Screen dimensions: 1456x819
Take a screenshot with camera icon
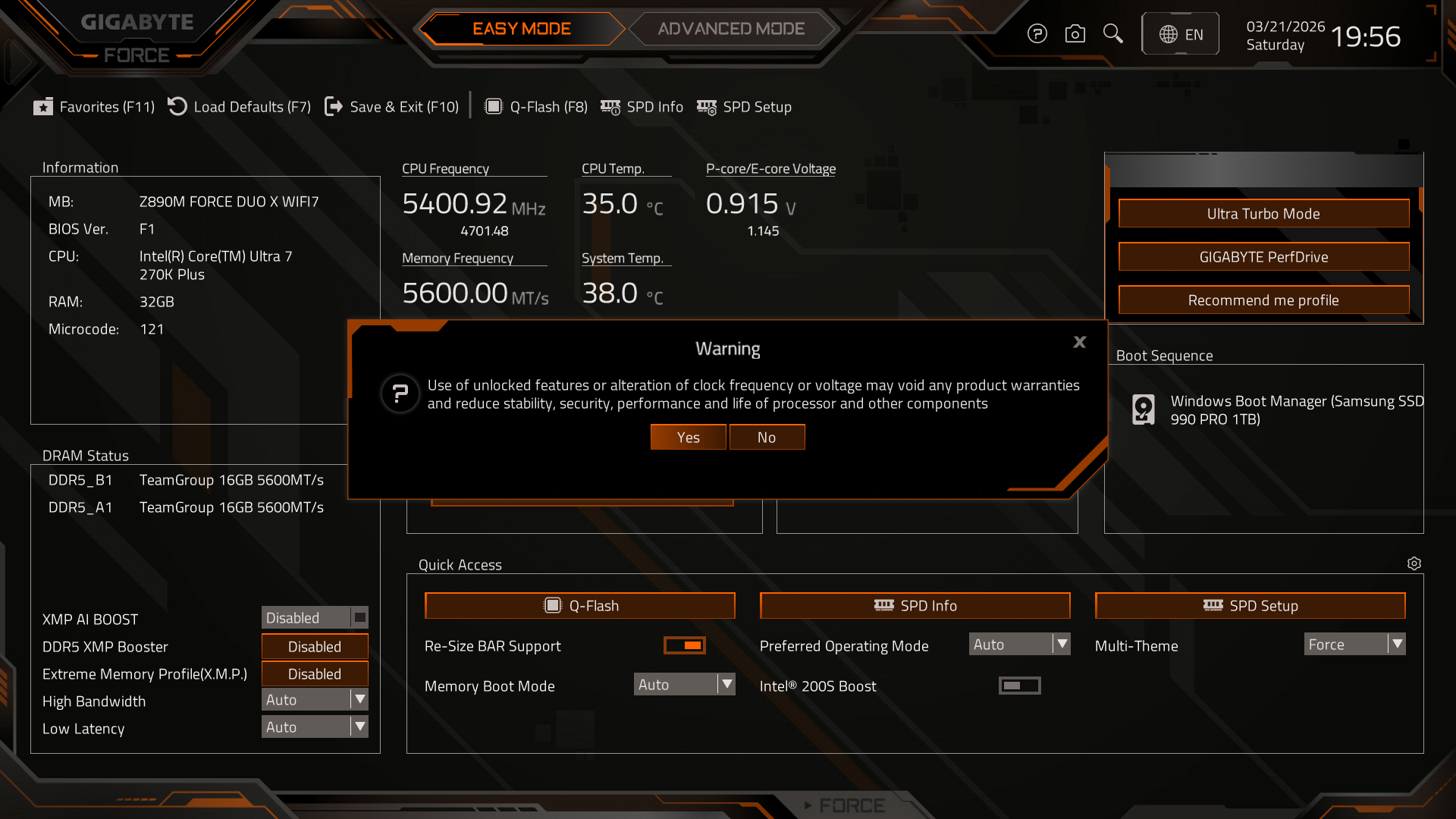click(x=1075, y=34)
